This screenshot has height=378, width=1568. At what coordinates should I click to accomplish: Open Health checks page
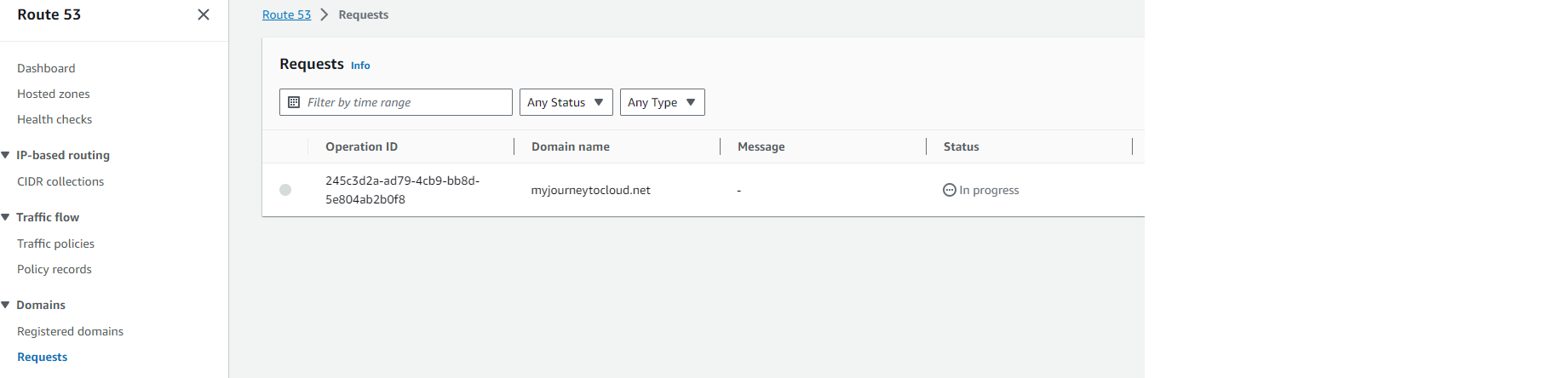pos(55,119)
